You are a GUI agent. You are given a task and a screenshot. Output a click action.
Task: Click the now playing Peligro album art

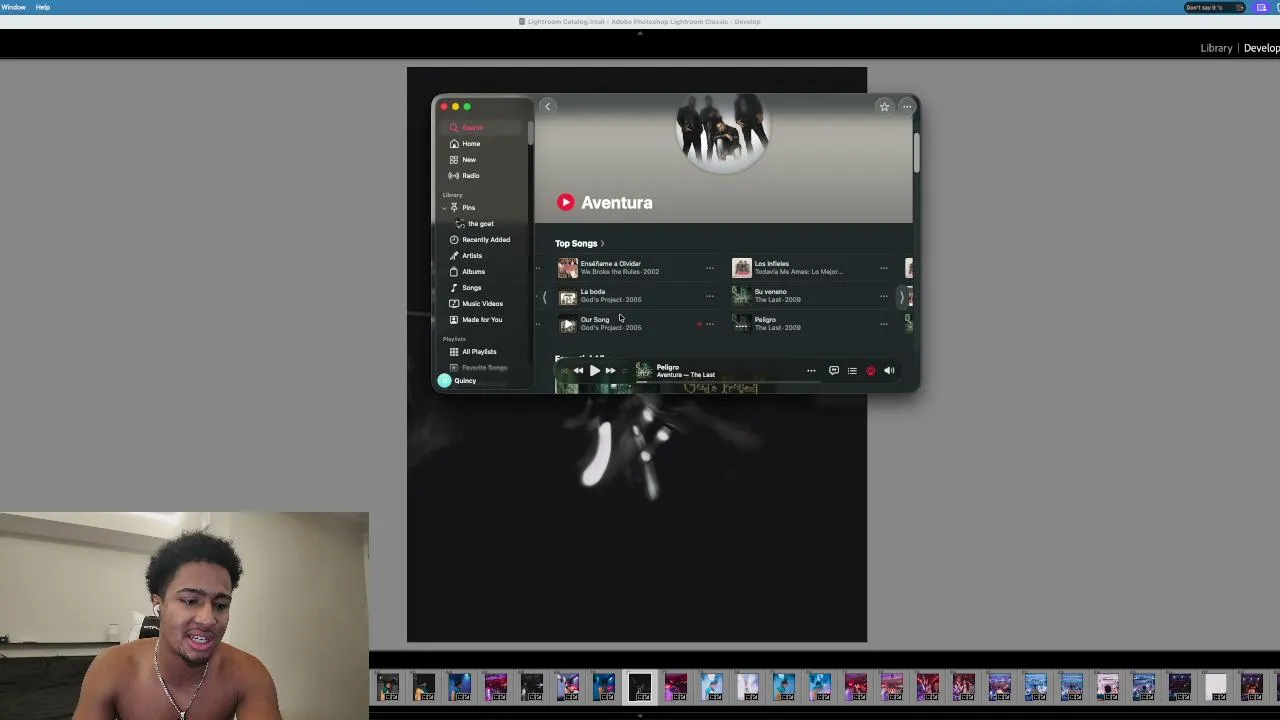(x=644, y=371)
